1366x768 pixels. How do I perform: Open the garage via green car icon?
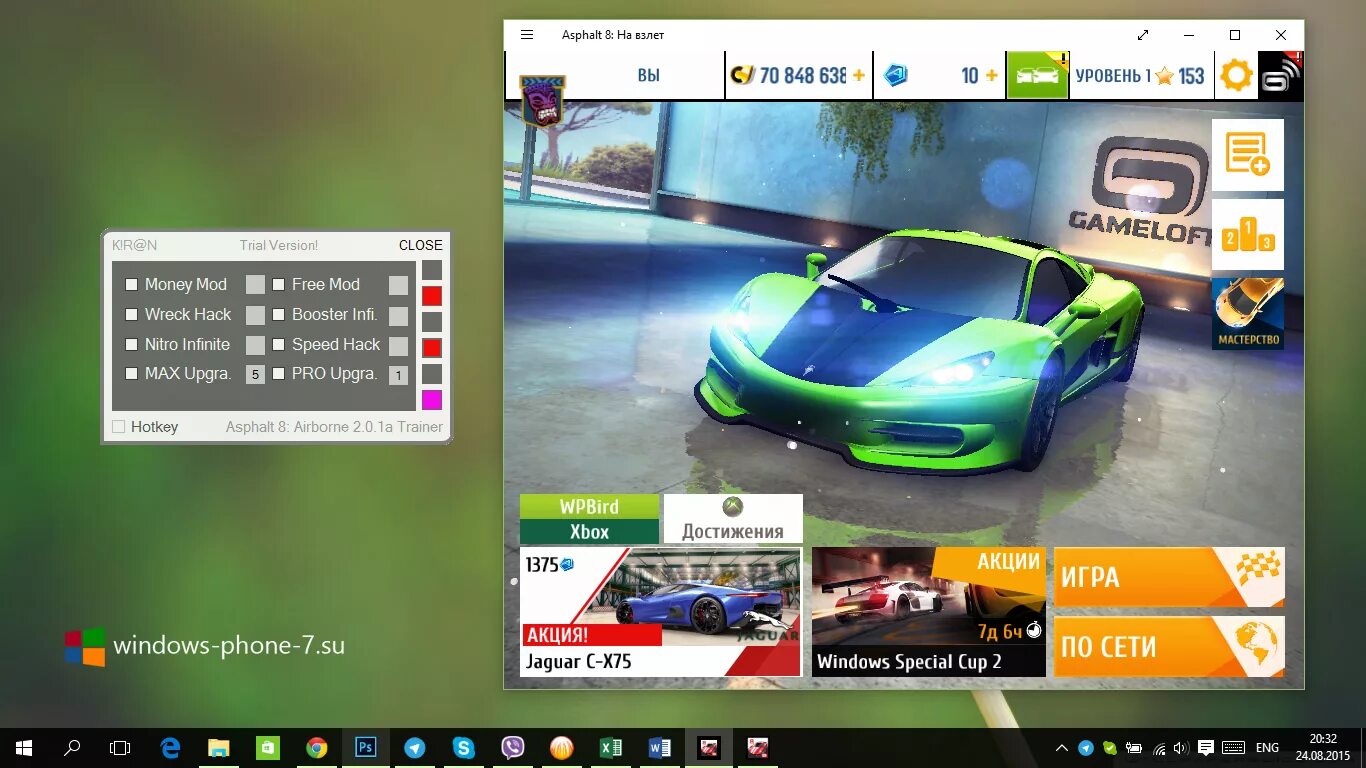coord(1037,75)
